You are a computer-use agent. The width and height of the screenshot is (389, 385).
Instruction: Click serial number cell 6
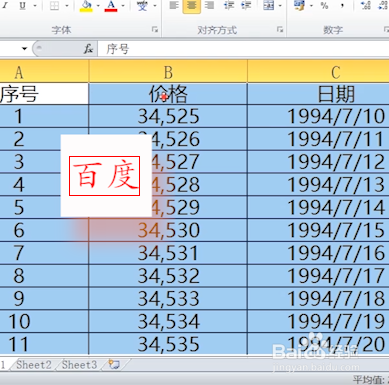coord(44,230)
